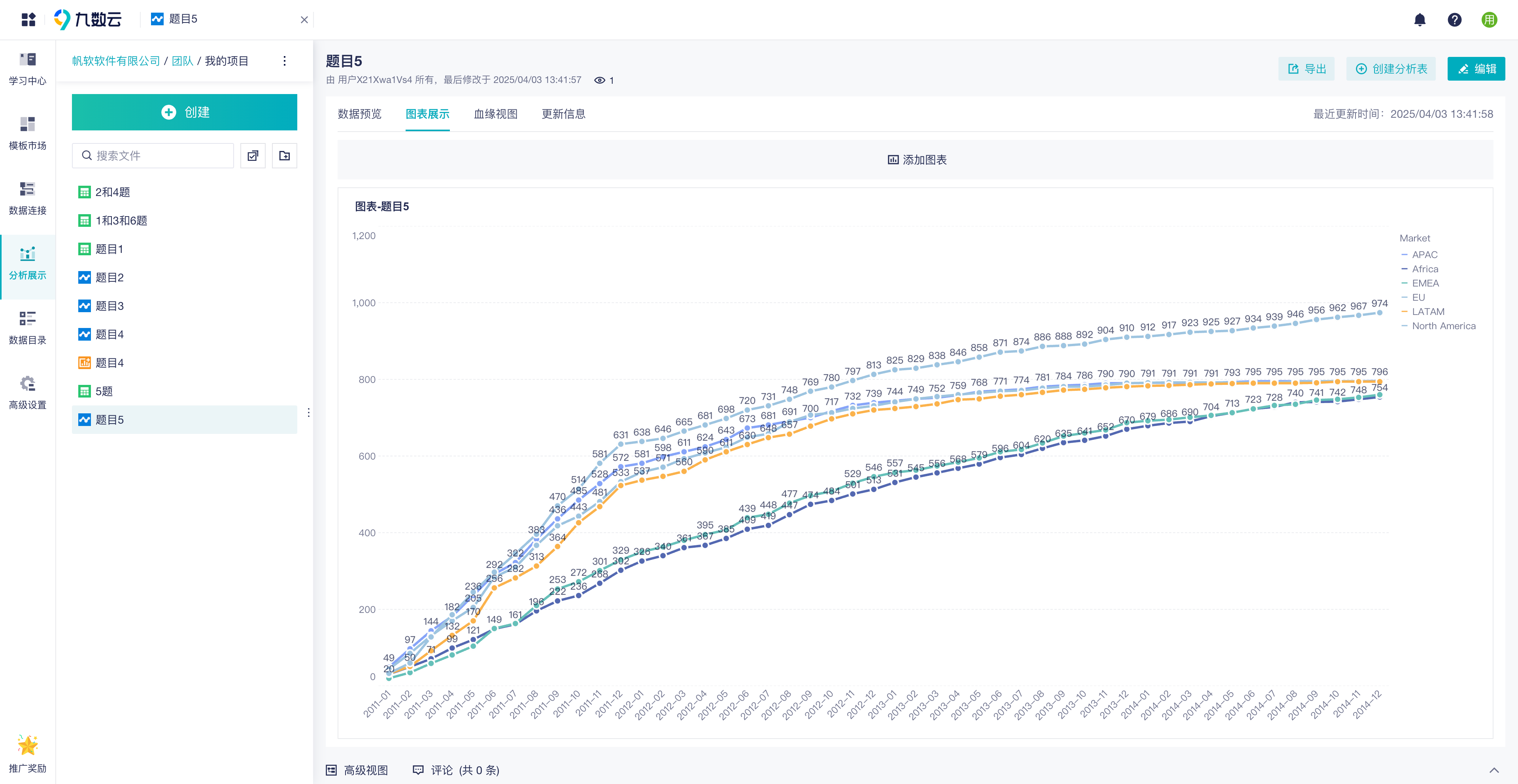Open 学习中心 in the sidebar
This screenshot has width=1518, height=784.
28,69
